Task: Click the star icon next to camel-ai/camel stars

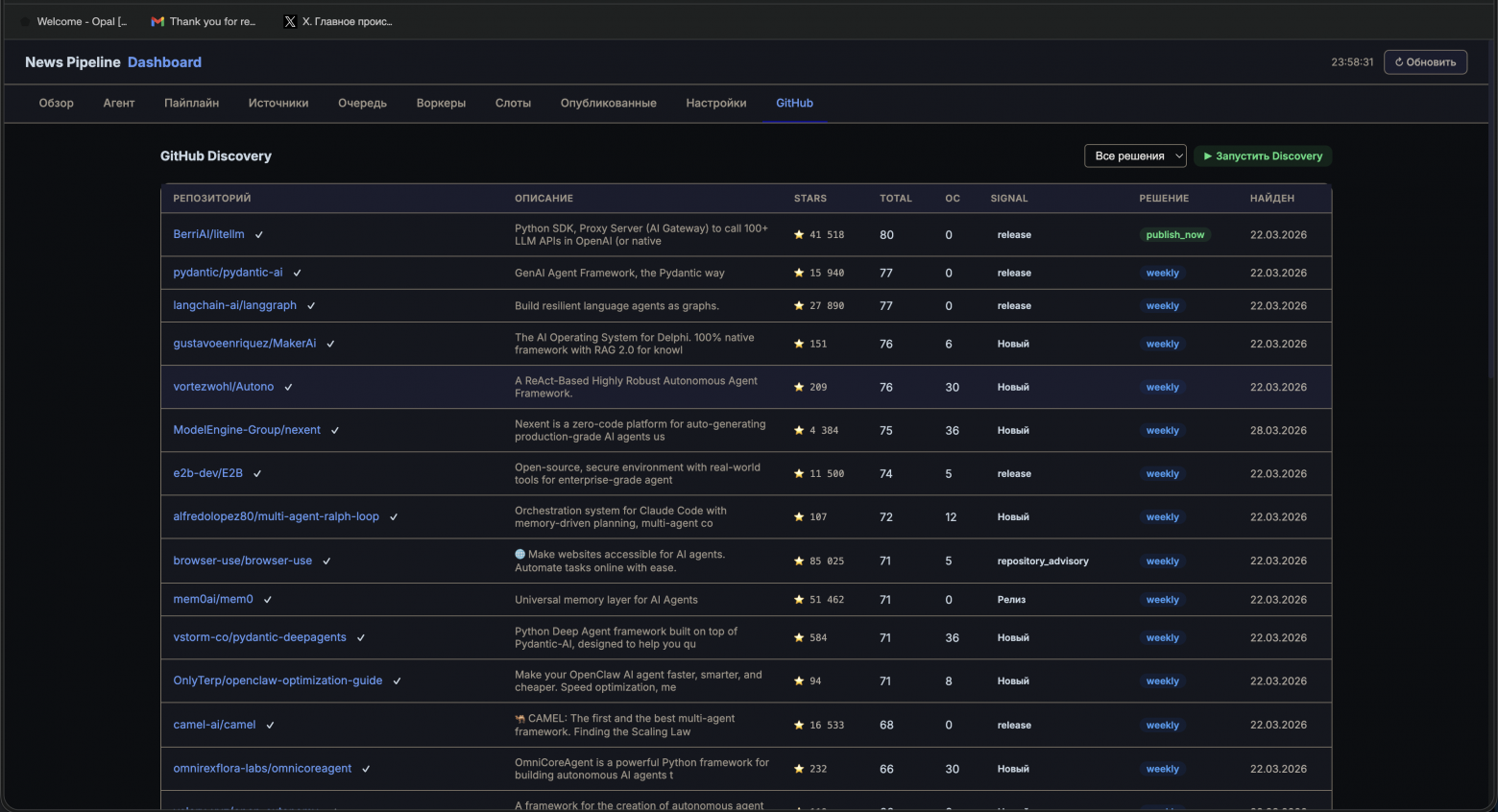Action: (798, 725)
